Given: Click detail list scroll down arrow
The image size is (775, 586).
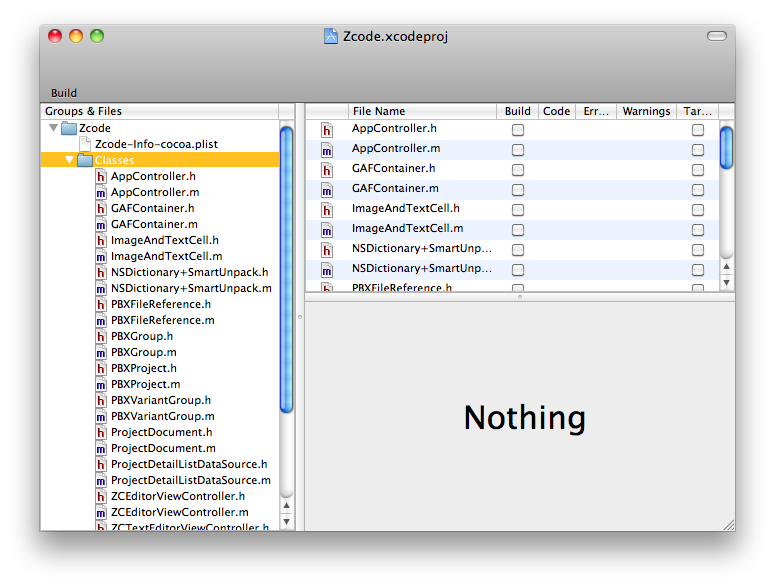Looking at the screenshot, I should (726, 283).
